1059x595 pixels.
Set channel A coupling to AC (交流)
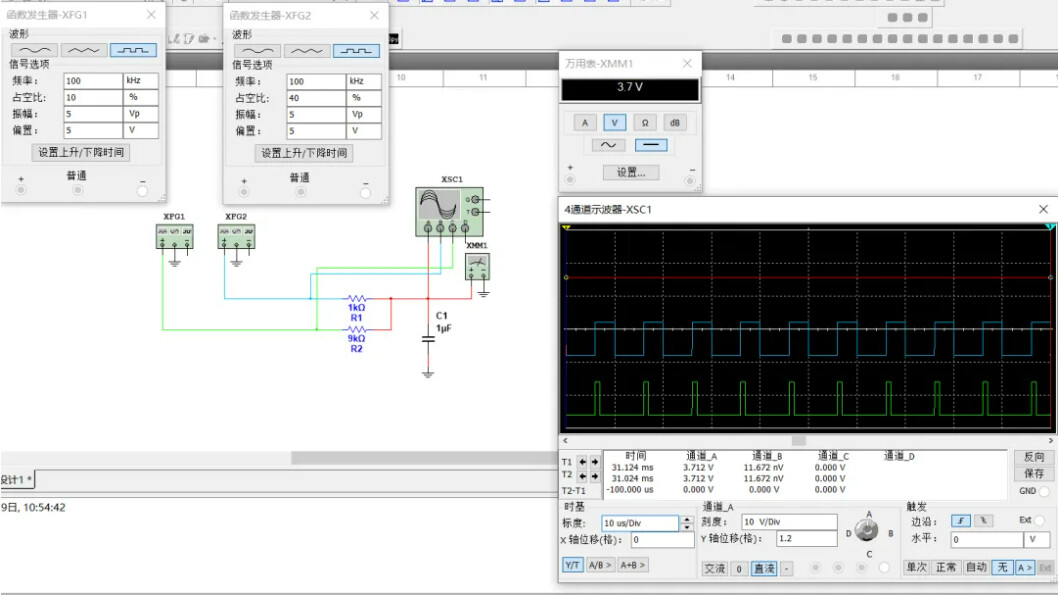coord(714,568)
